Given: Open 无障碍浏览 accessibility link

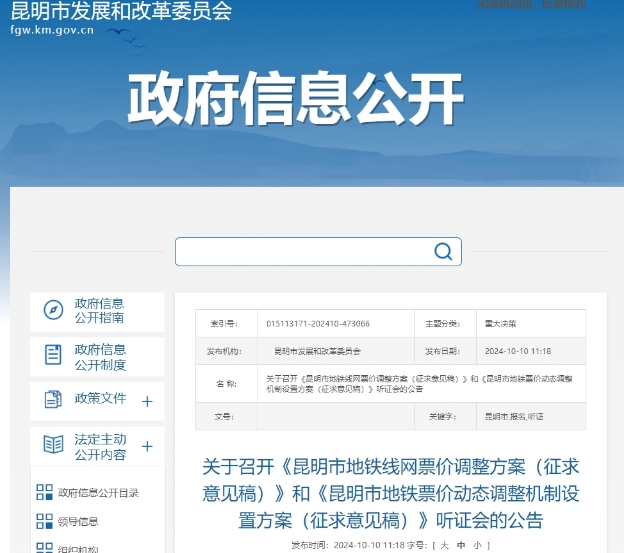Looking at the screenshot, I should pos(505,4).
